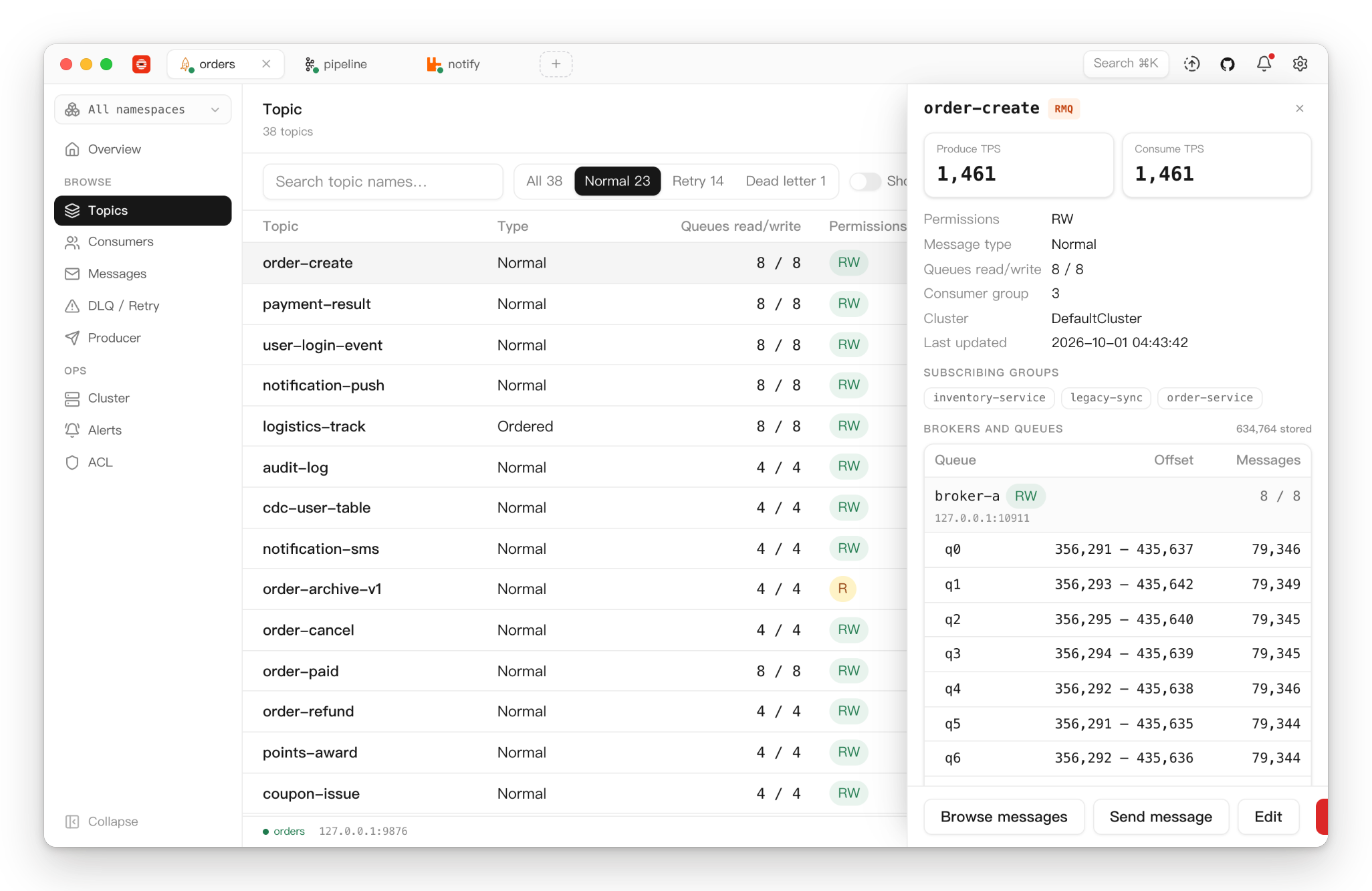This screenshot has height=891, width=1372.
Task: Select the notification-sms topic row
Action: [575, 549]
